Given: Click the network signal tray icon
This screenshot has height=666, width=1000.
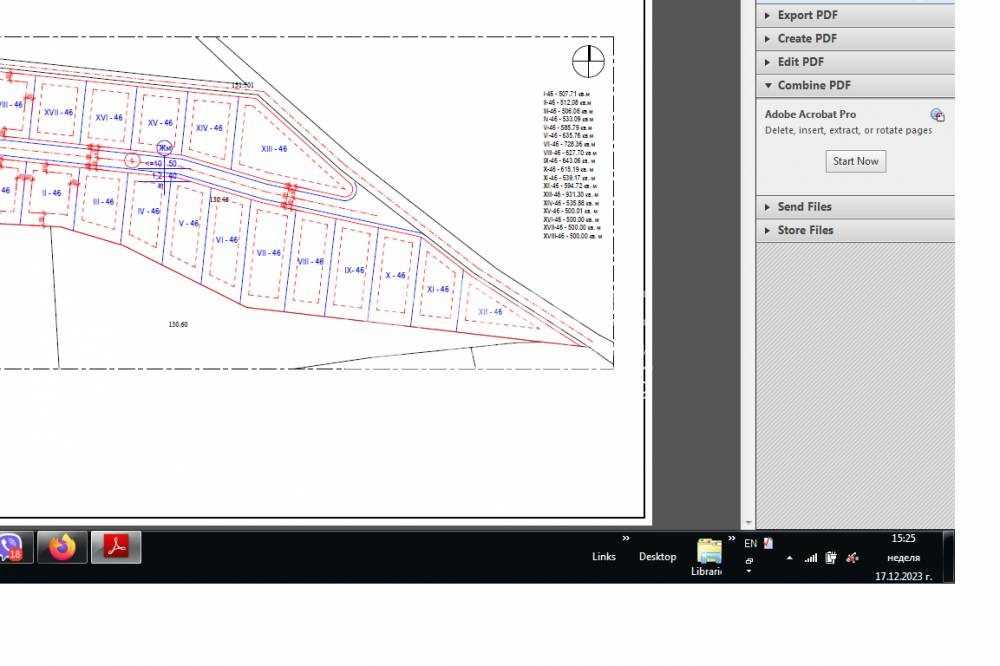Looking at the screenshot, I should [811, 558].
